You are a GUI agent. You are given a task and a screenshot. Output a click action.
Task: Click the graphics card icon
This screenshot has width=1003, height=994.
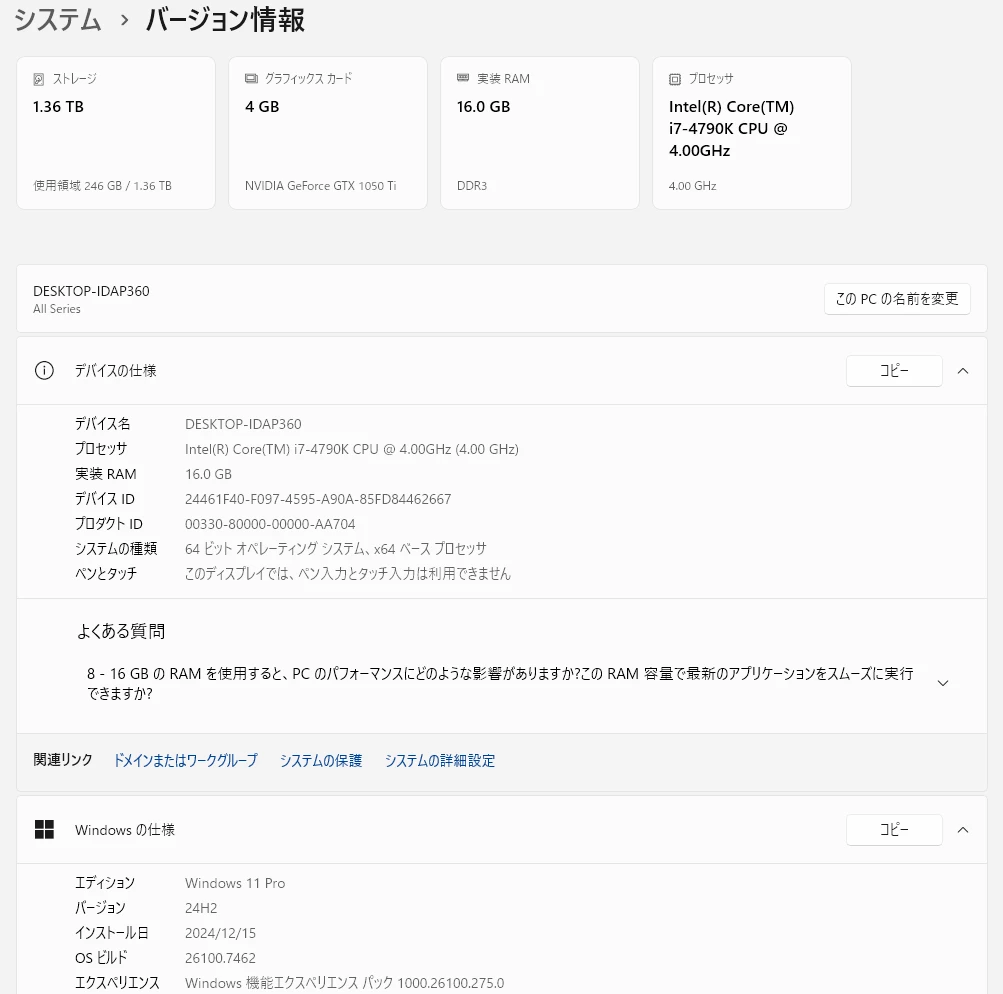pos(251,79)
